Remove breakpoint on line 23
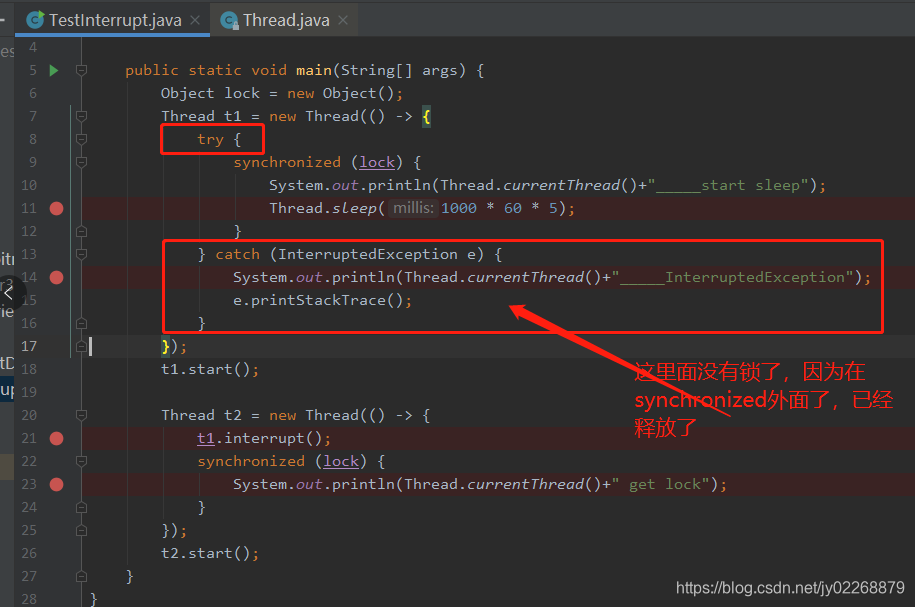 click(57, 484)
